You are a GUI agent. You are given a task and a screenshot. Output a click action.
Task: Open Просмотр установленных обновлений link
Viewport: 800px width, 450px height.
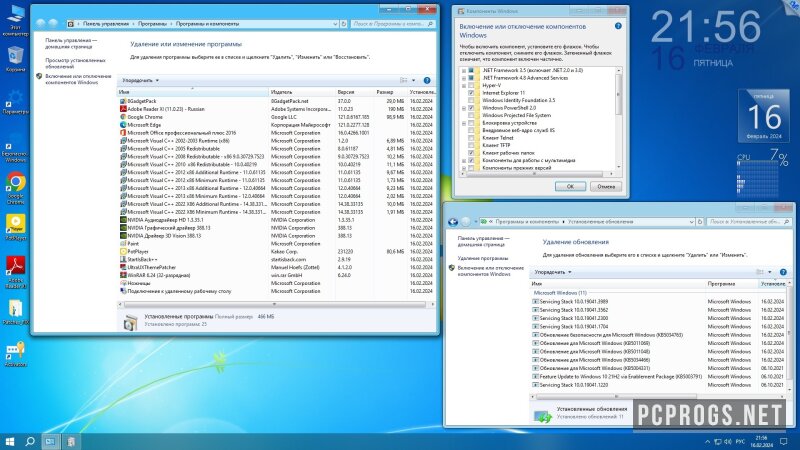75,63
